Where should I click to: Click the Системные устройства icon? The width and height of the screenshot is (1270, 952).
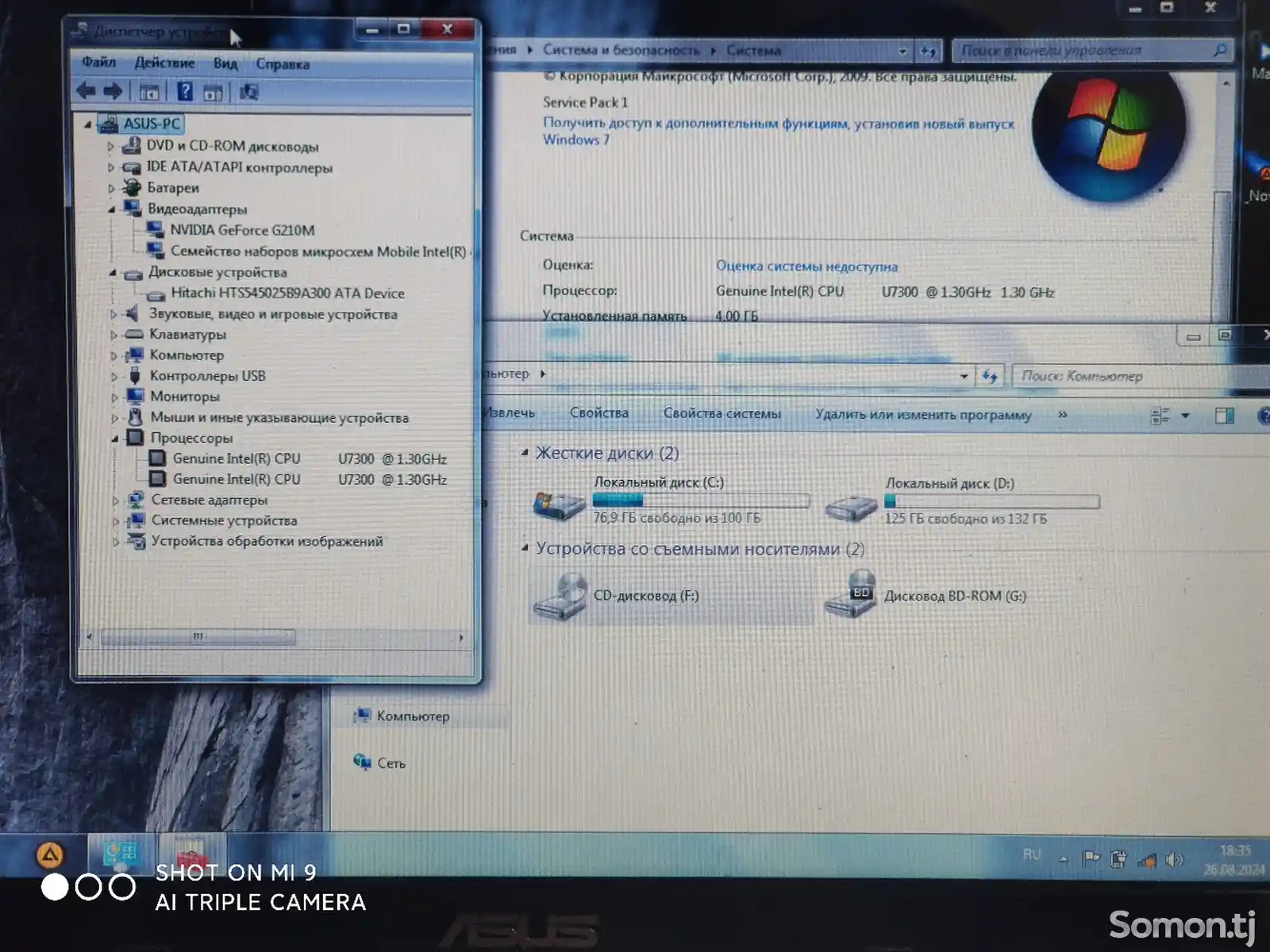(137, 520)
